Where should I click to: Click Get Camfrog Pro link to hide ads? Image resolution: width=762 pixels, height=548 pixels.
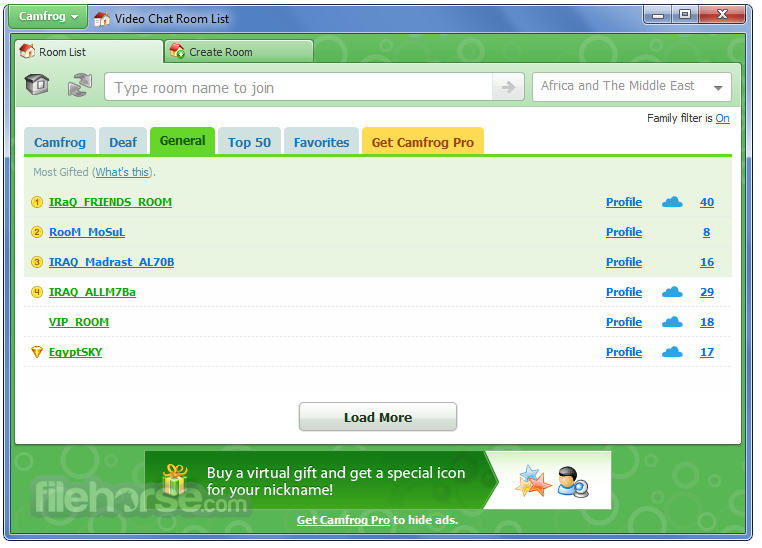[343, 520]
